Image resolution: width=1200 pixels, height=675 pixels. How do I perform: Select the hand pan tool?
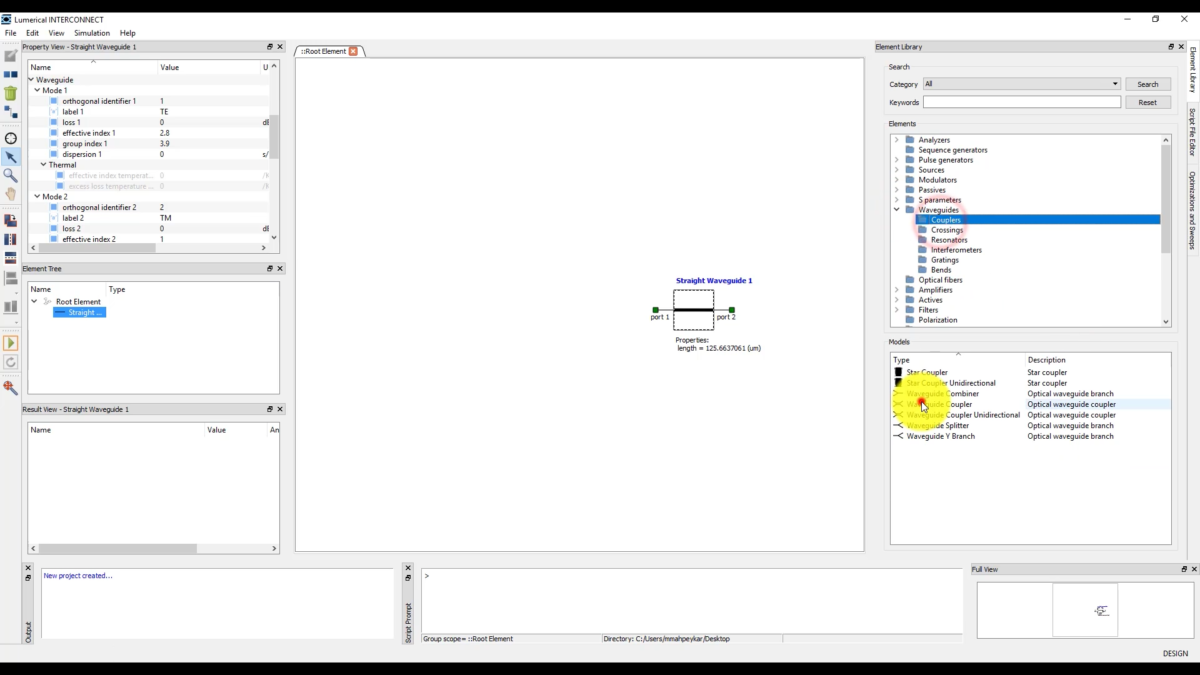[x=11, y=194]
